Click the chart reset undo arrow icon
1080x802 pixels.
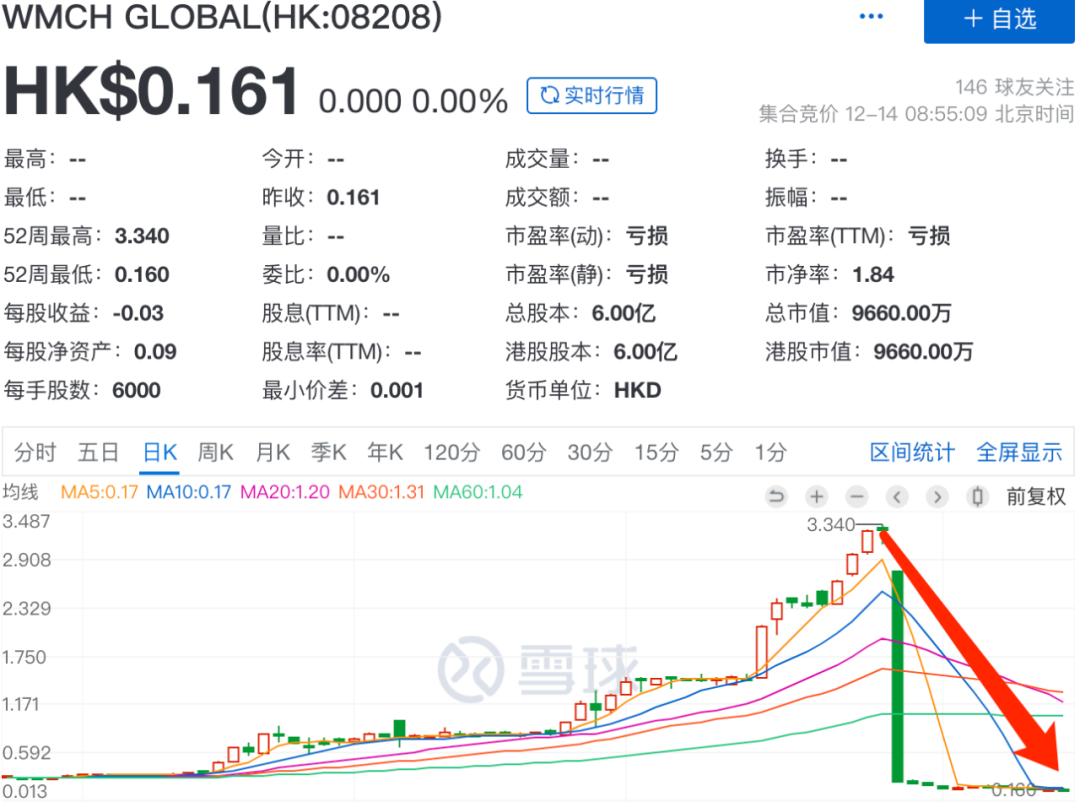776,496
